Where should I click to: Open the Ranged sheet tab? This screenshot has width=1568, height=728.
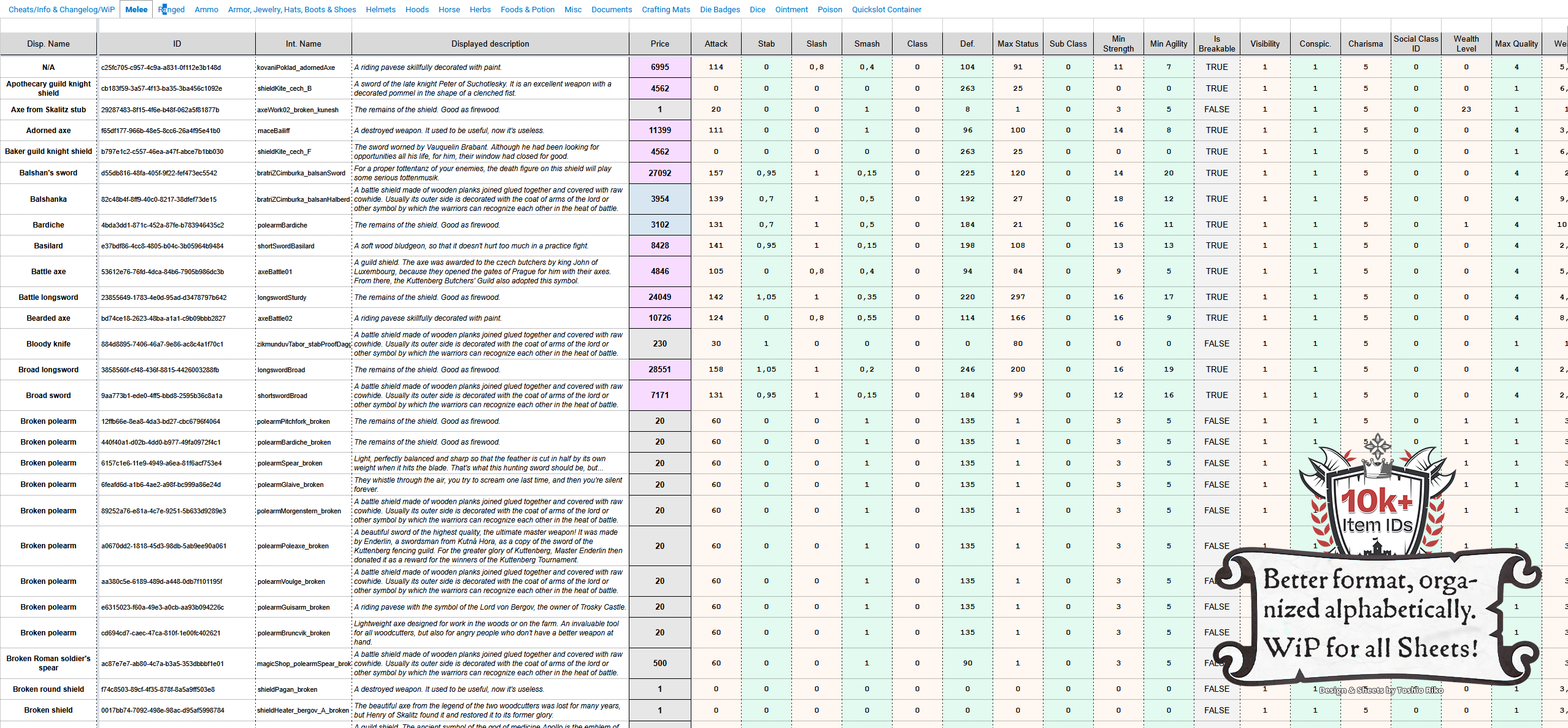coord(171,9)
